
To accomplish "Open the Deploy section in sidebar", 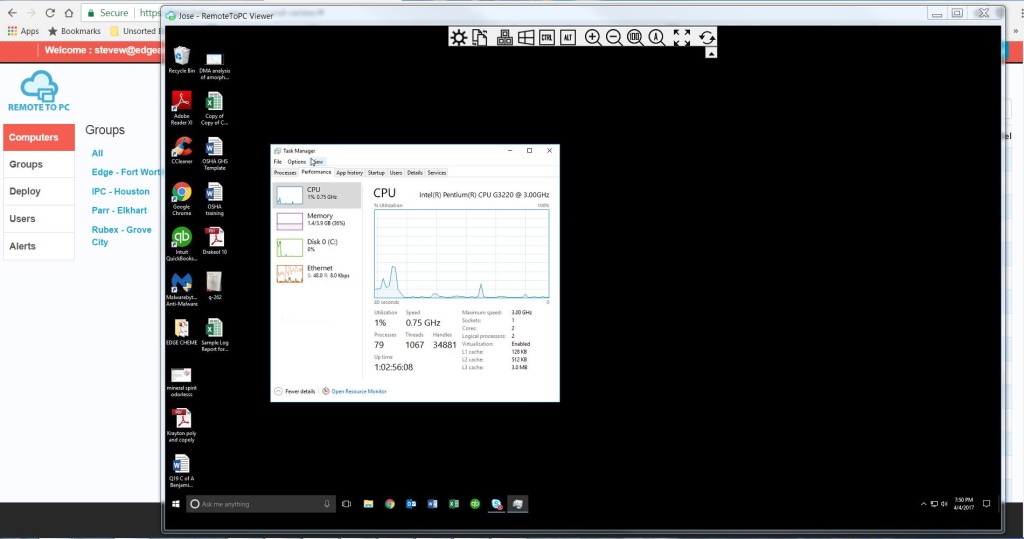I will [x=26, y=191].
